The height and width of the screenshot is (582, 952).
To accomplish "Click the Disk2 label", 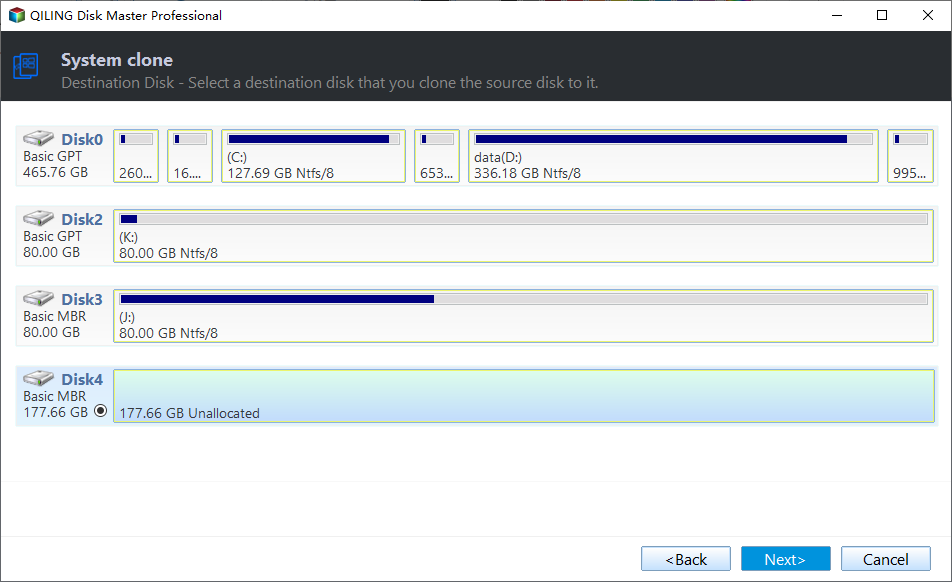I will [82, 220].
